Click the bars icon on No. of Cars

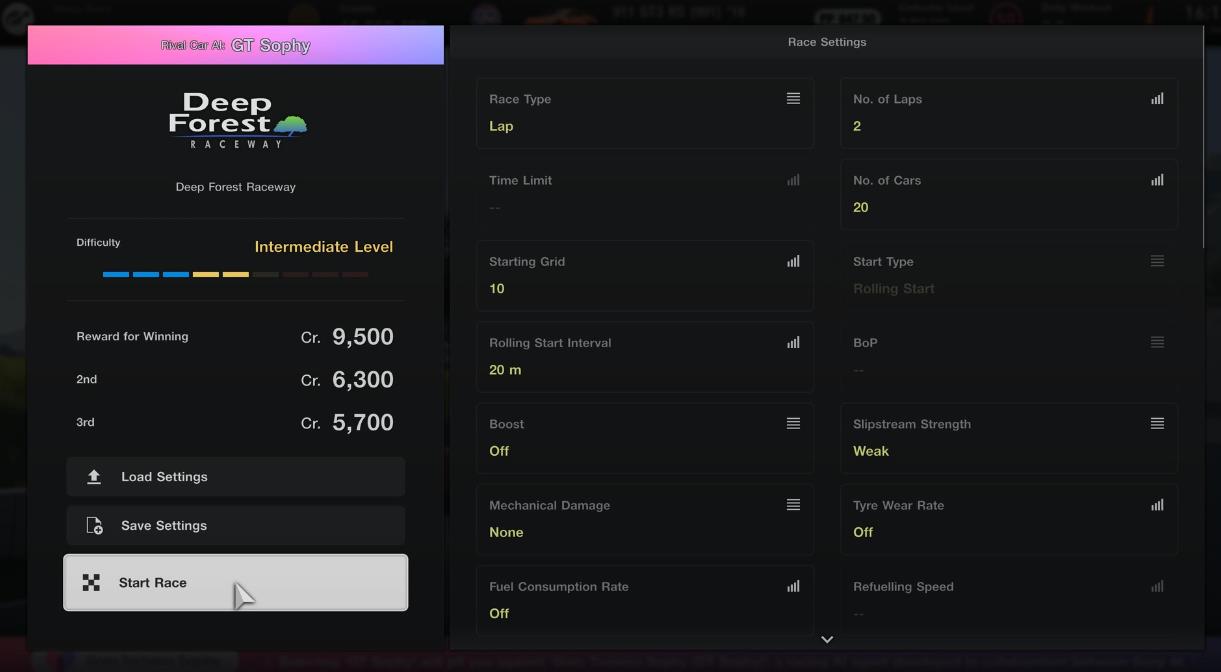tap(1157, 180)
